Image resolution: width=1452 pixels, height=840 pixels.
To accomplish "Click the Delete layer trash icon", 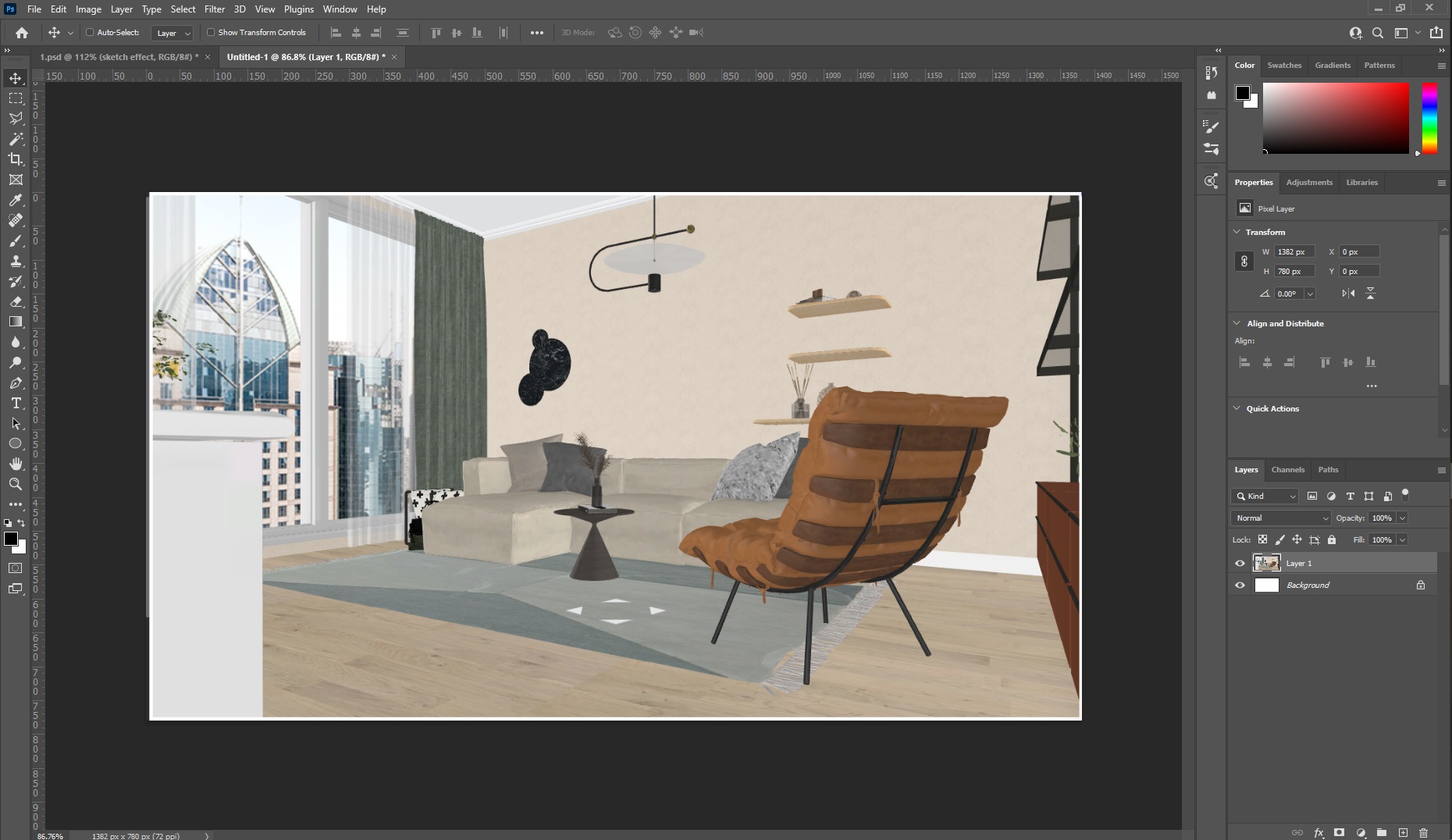I will point(1423,833).
